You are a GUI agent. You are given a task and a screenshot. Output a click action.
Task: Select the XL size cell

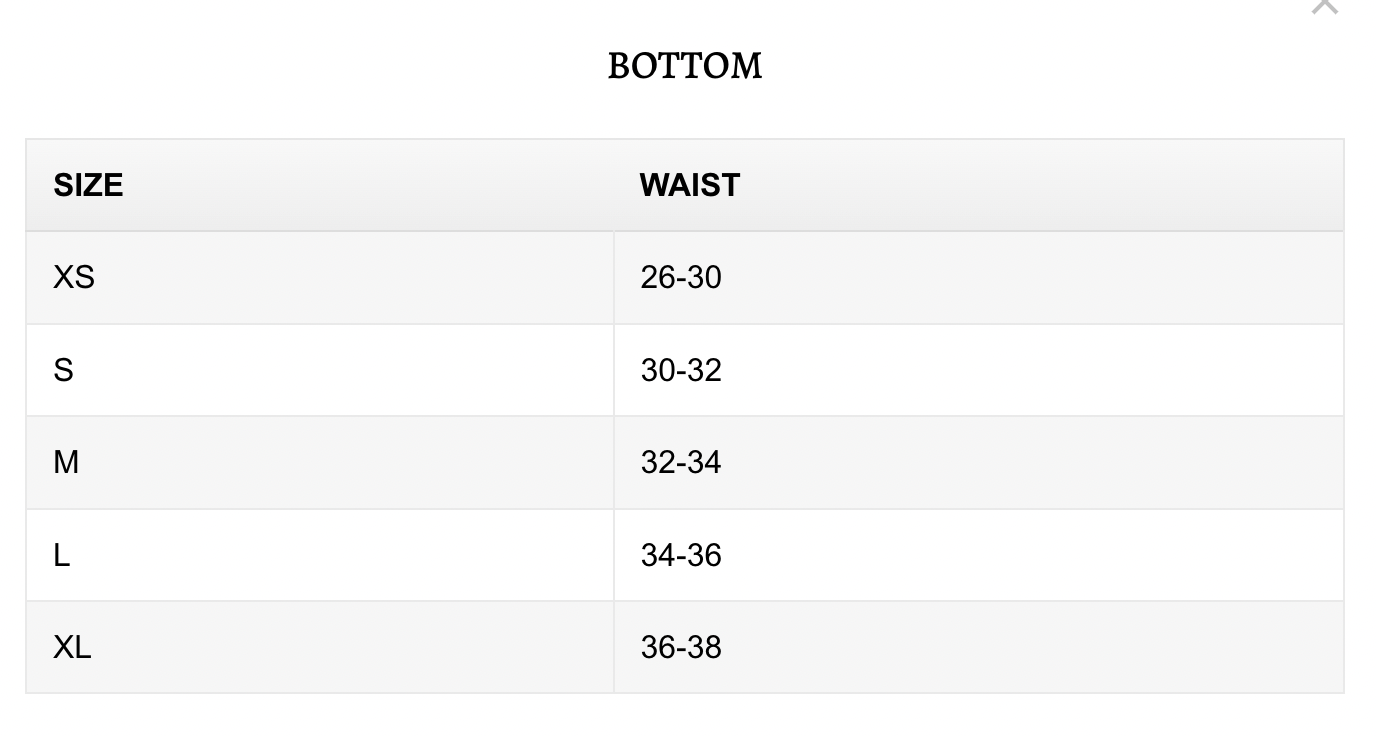72,647
